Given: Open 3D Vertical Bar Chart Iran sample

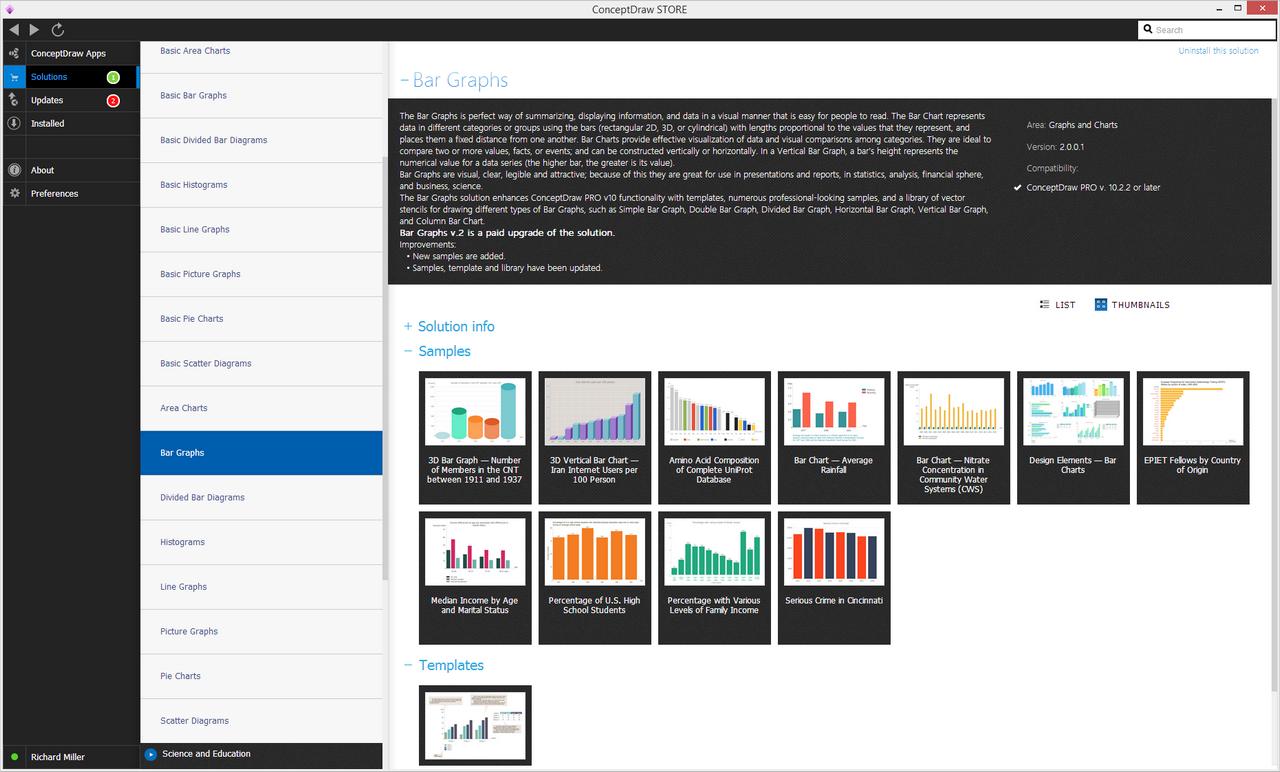Looking at the screenshot, I should pyautogui.click(x=595, y=437).
